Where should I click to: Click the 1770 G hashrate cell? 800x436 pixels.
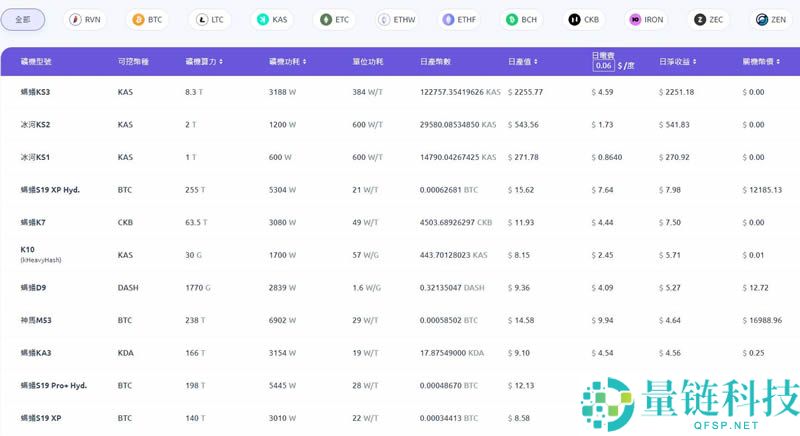click(198, 288)
